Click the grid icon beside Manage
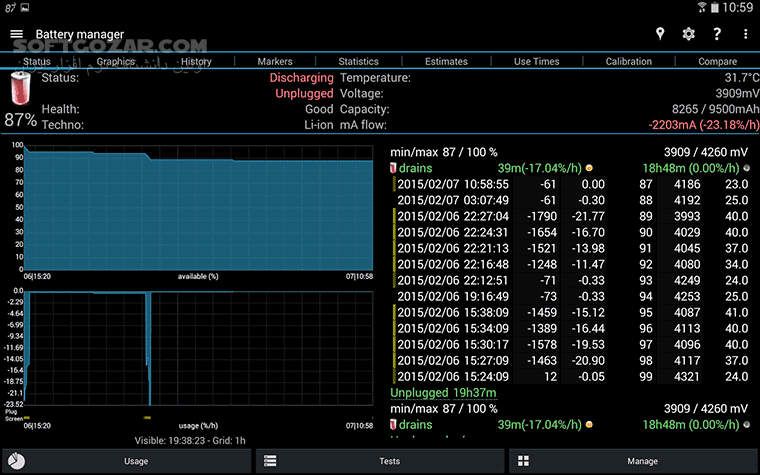 click(x=521, y=461)
